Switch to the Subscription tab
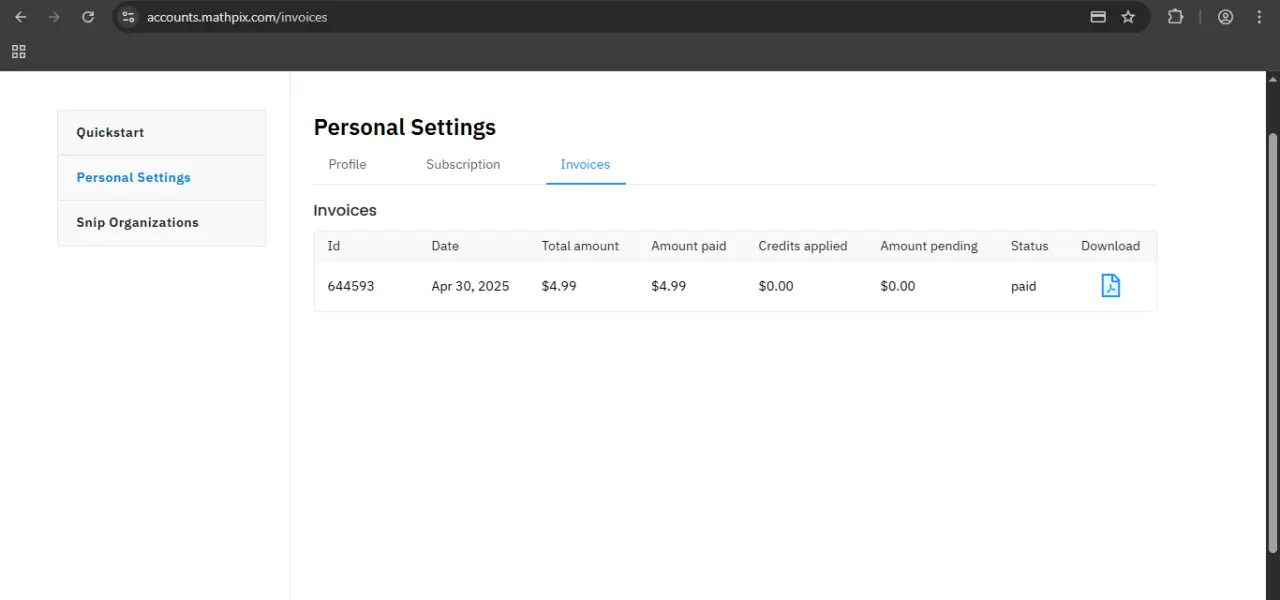The width and height of the screenshot is (1280, 600). (463, 164)
